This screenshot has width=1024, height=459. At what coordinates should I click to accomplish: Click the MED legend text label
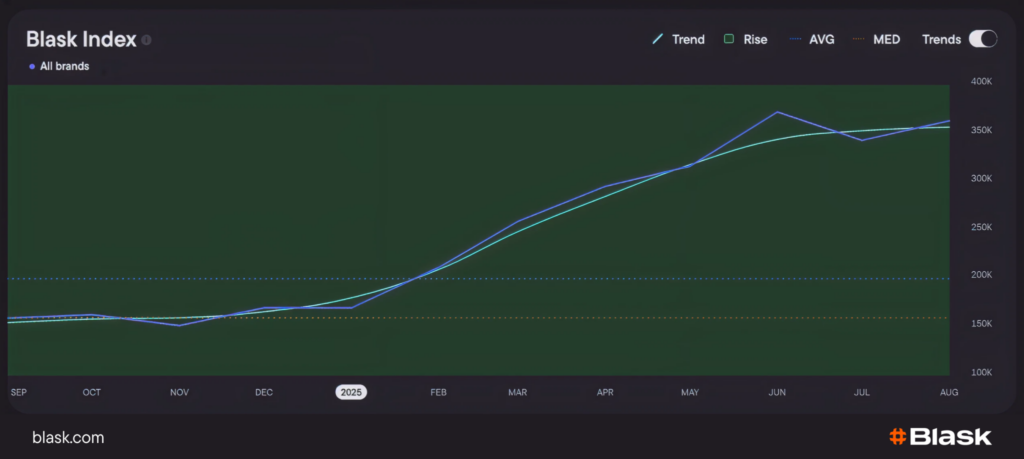(886, 39)
